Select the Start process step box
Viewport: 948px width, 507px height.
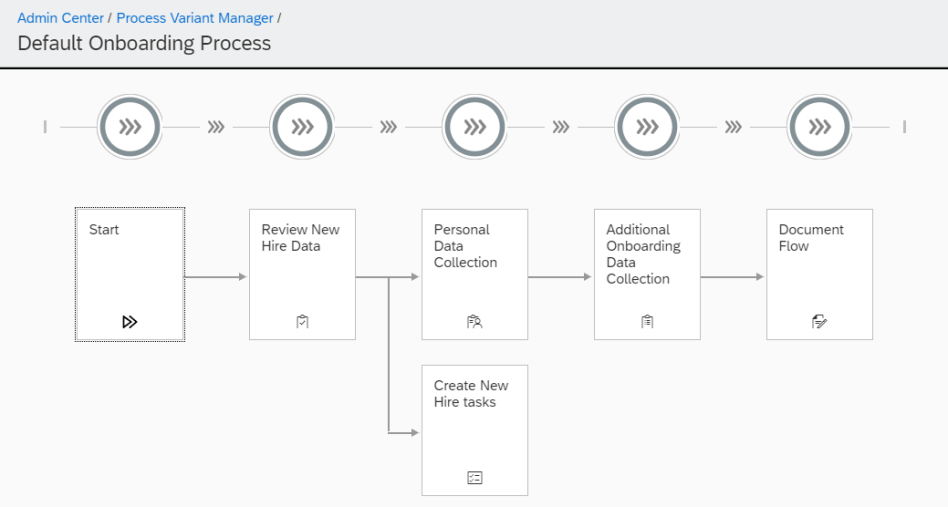click(x=130, y=273)
